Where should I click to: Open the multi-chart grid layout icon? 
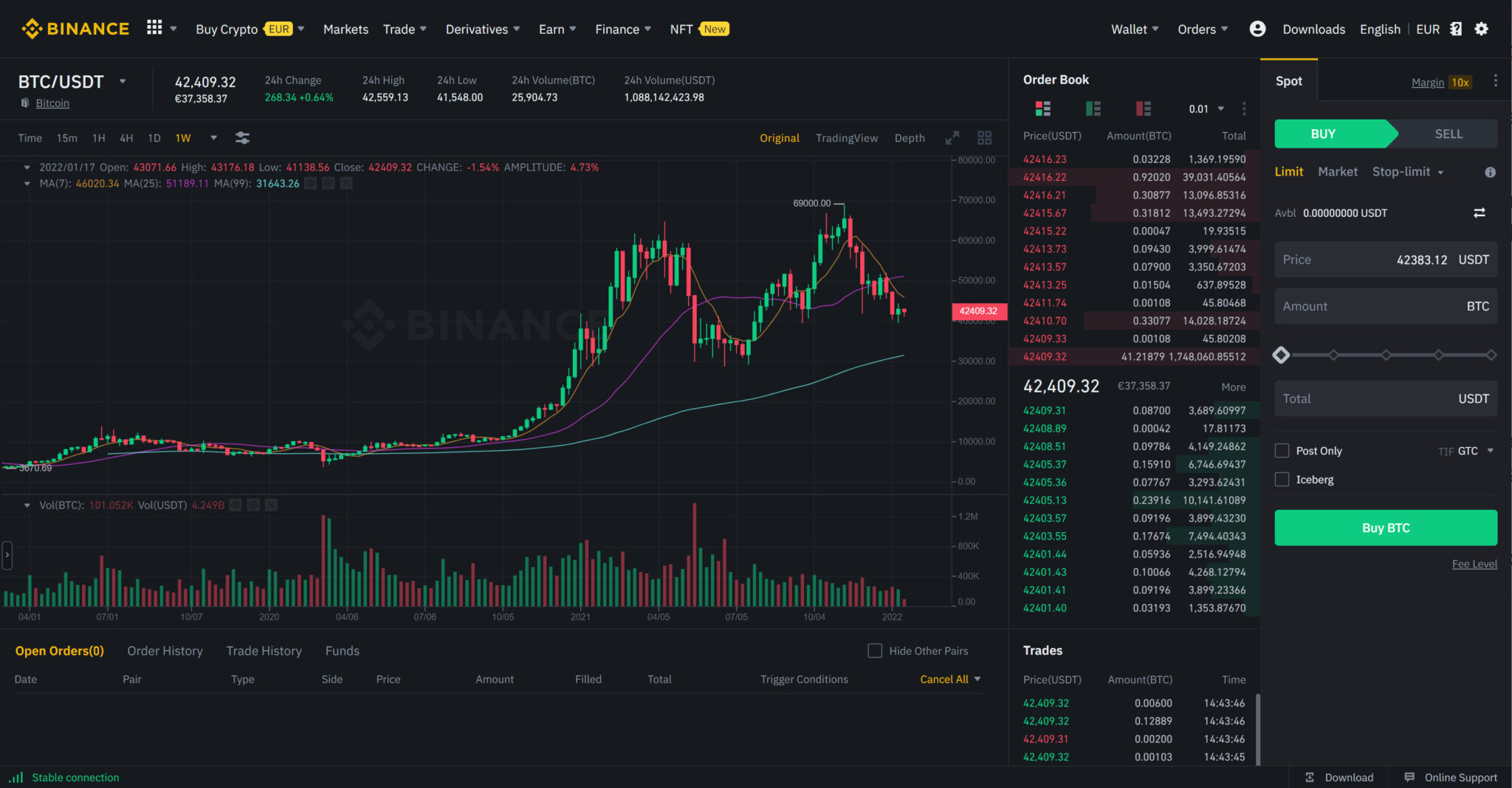tap(984, 138)
